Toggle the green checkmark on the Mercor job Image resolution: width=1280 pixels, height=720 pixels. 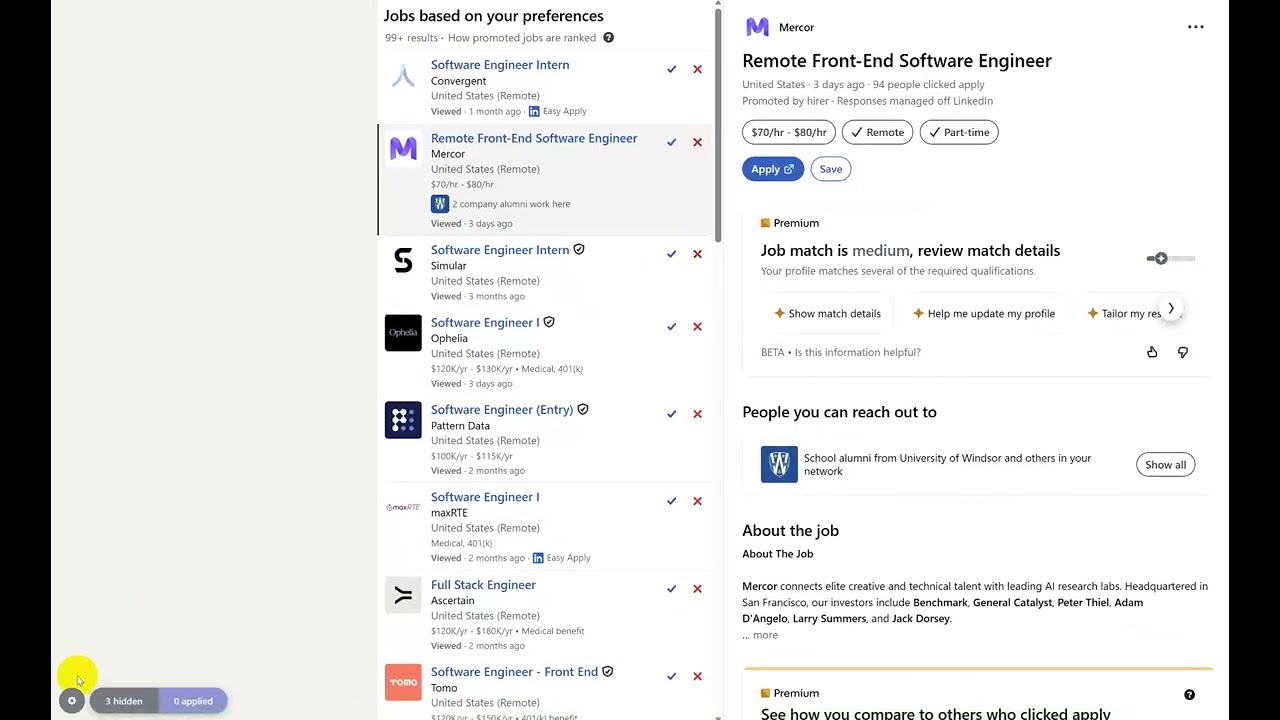[x=671, y=141]
